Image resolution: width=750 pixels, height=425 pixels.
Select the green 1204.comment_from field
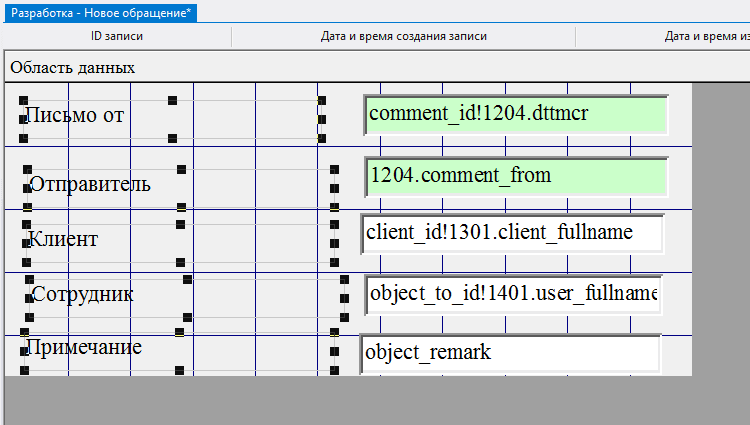pos(515,176)
